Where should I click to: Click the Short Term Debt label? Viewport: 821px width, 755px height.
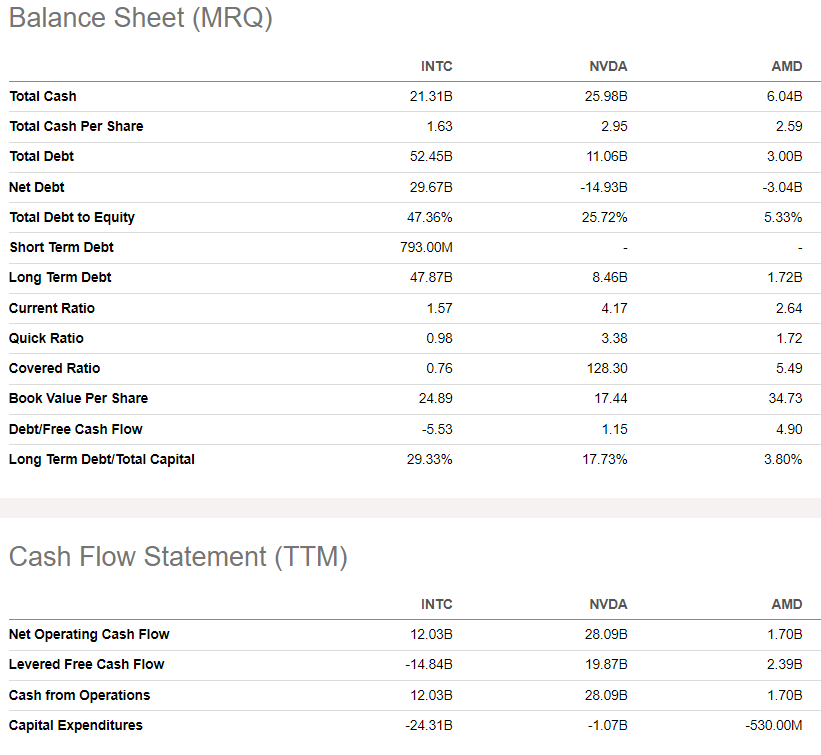click(61, 247)
